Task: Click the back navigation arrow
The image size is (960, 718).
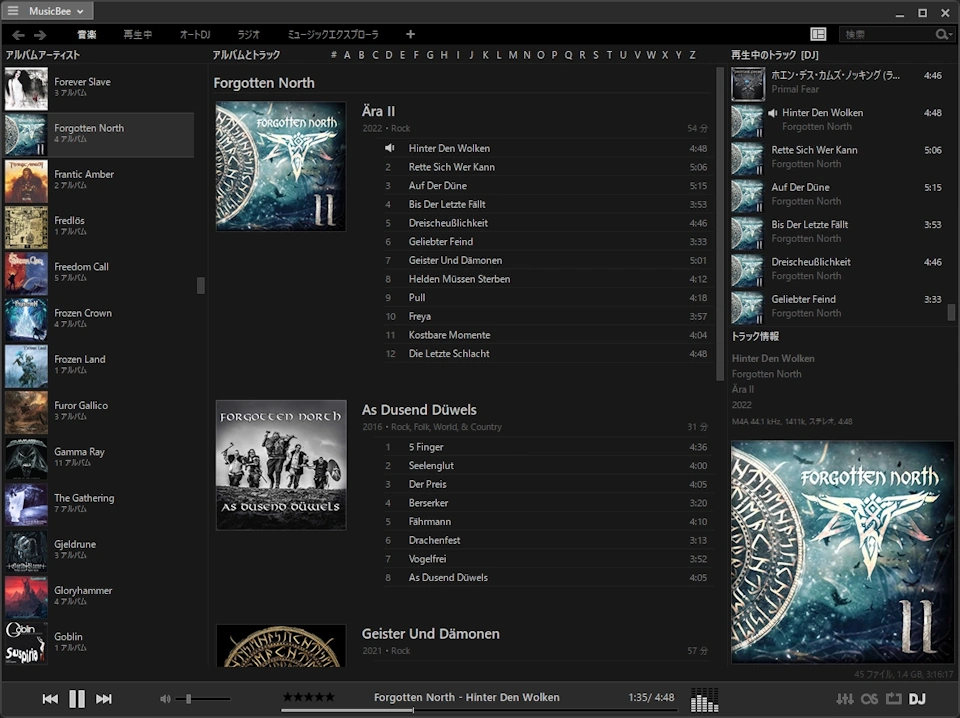Action: click(x=17, y=33)
